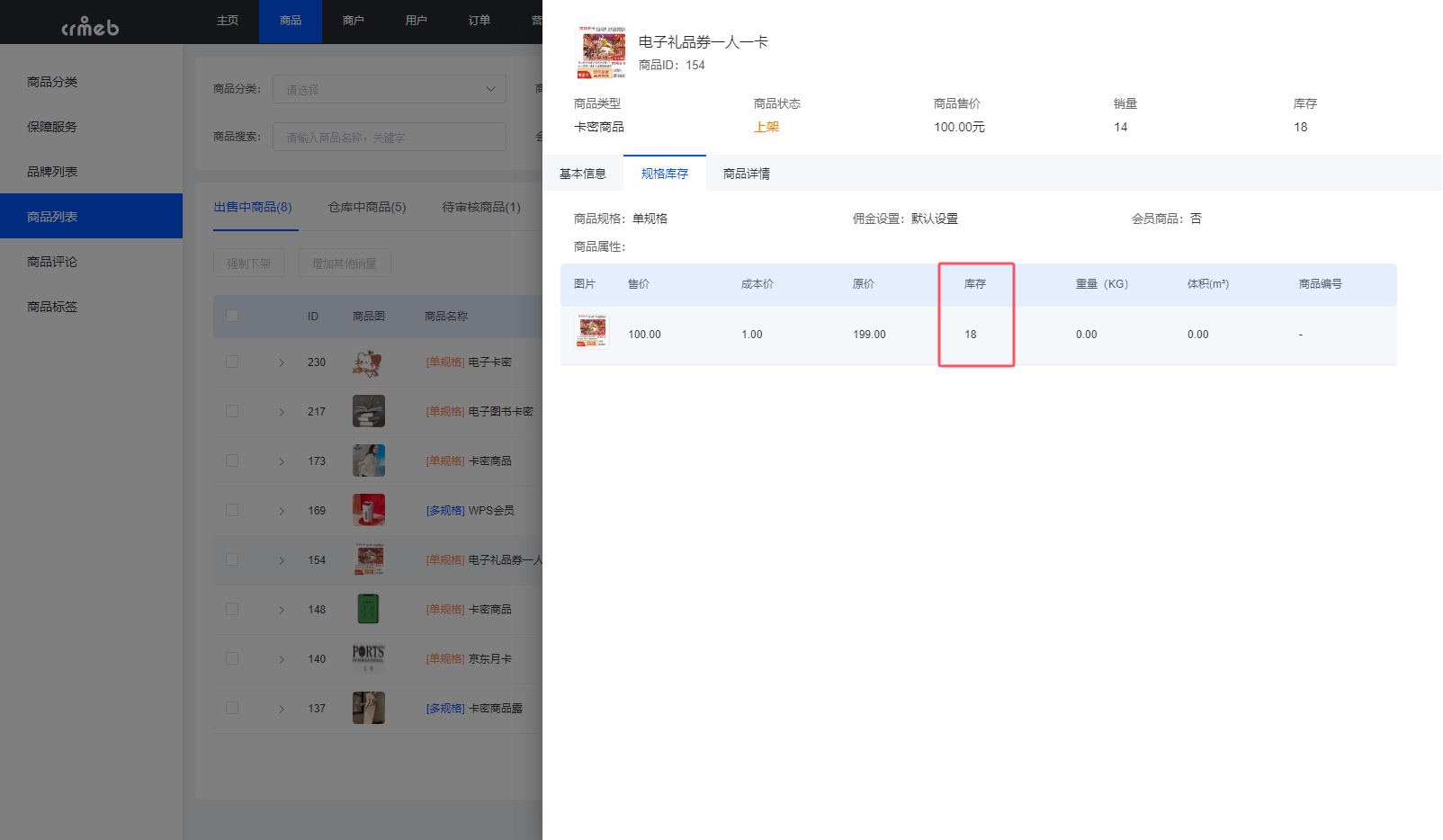The image size is (1443, 840).
Task: Open the 用户 menu in top navigation
Action: coord(416,21)
